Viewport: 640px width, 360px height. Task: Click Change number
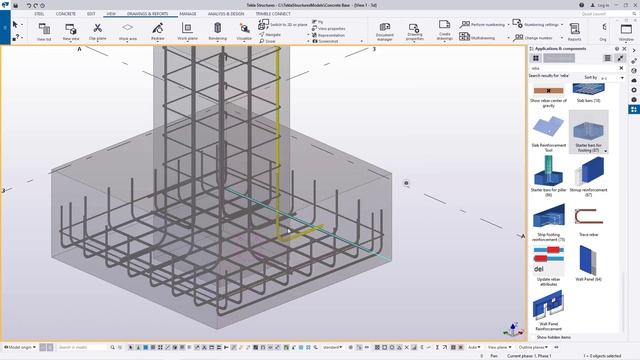coord(533,38)
